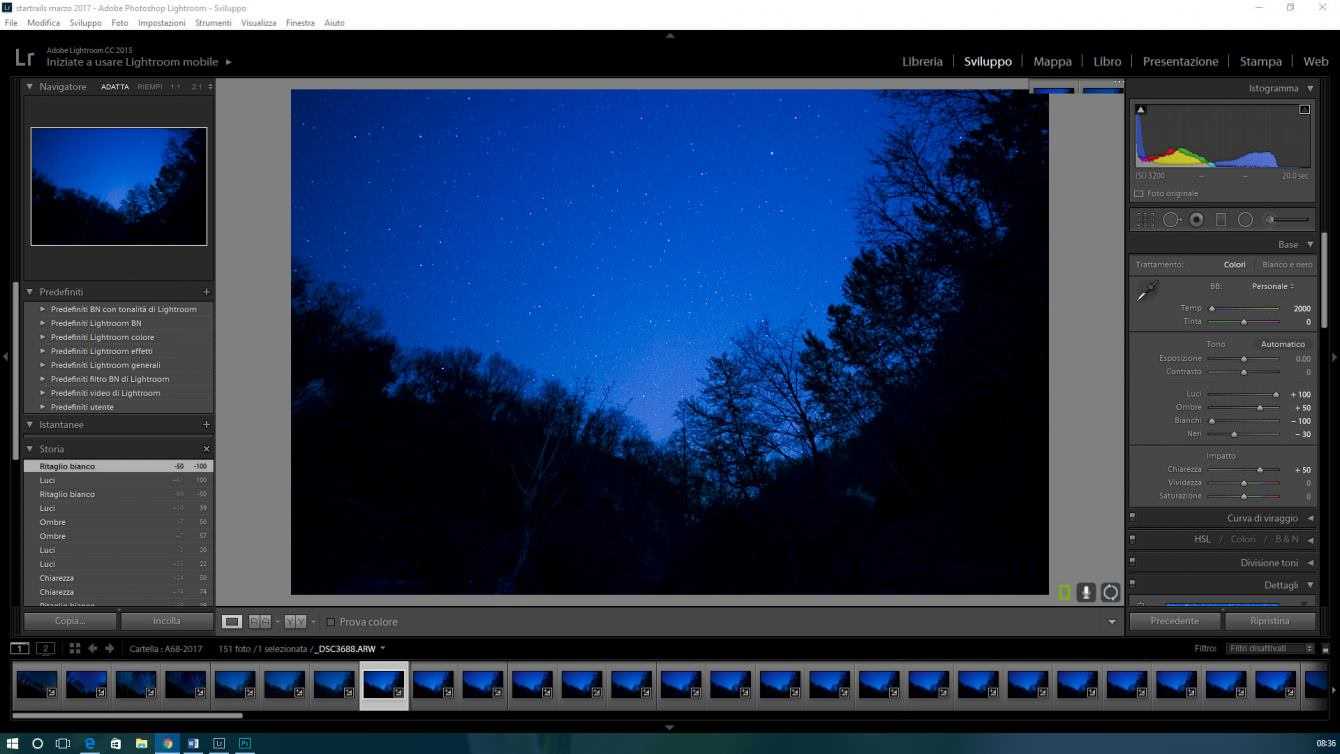1340x754 pixels.
Task: Click the Y|Y before/after layout button
Action: coord(295,622)
